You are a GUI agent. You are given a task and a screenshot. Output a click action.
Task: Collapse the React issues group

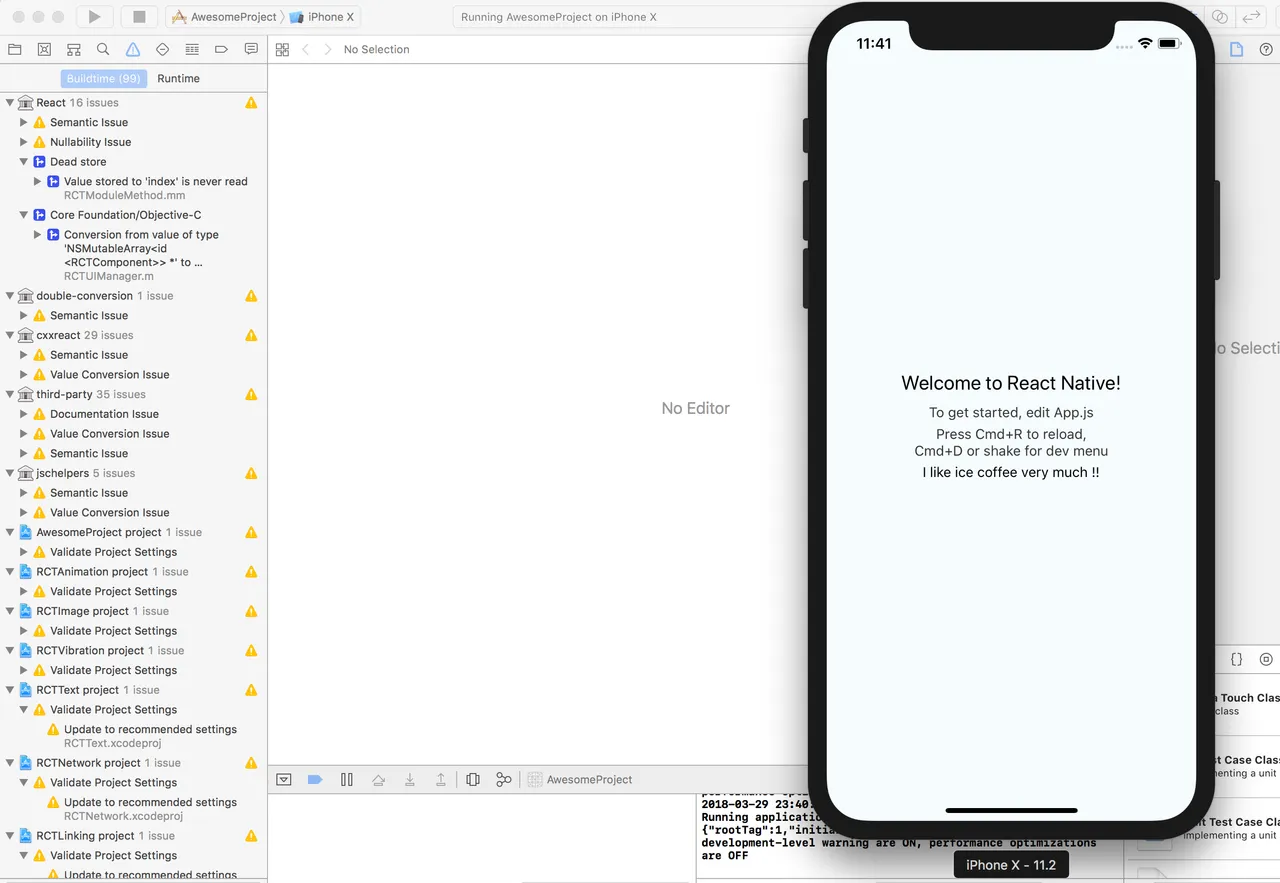(x=10, y=102)
